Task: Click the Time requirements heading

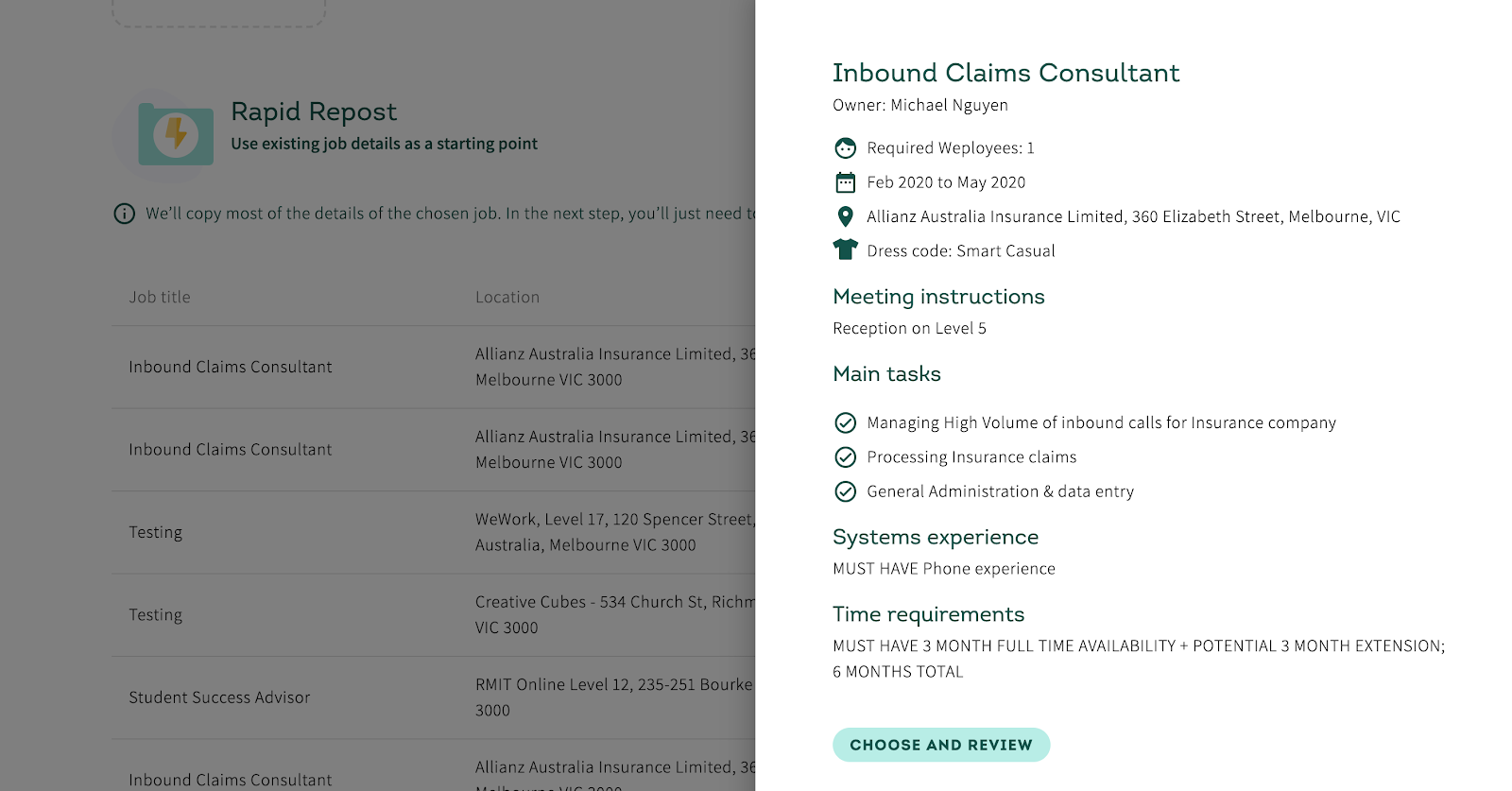Action: (x=928, y=614)
